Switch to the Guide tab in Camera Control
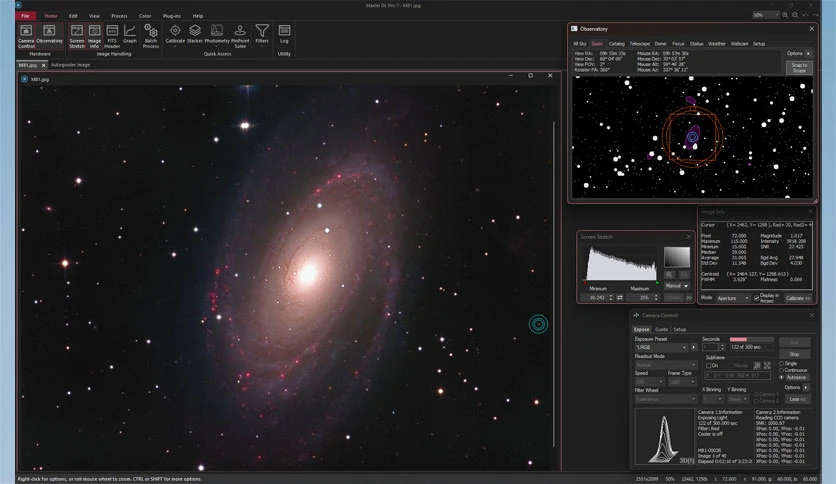 [661, 329]
